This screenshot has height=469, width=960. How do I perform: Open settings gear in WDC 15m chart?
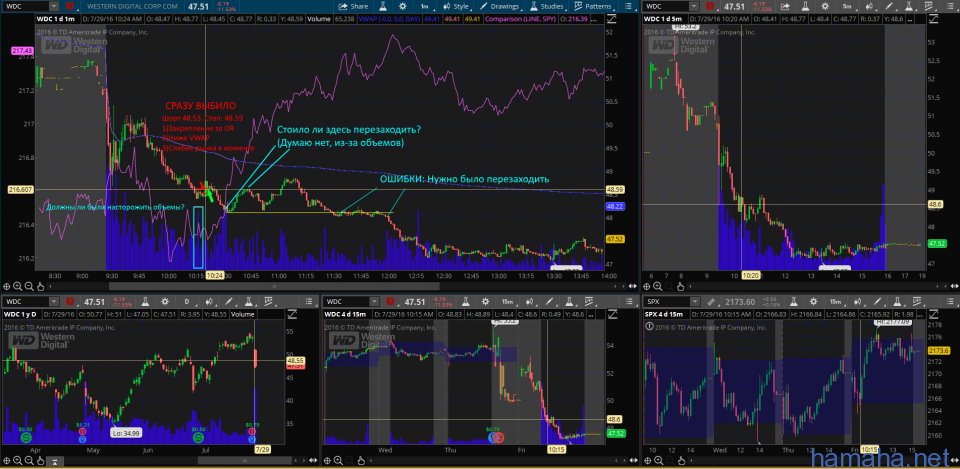[485, 301]
